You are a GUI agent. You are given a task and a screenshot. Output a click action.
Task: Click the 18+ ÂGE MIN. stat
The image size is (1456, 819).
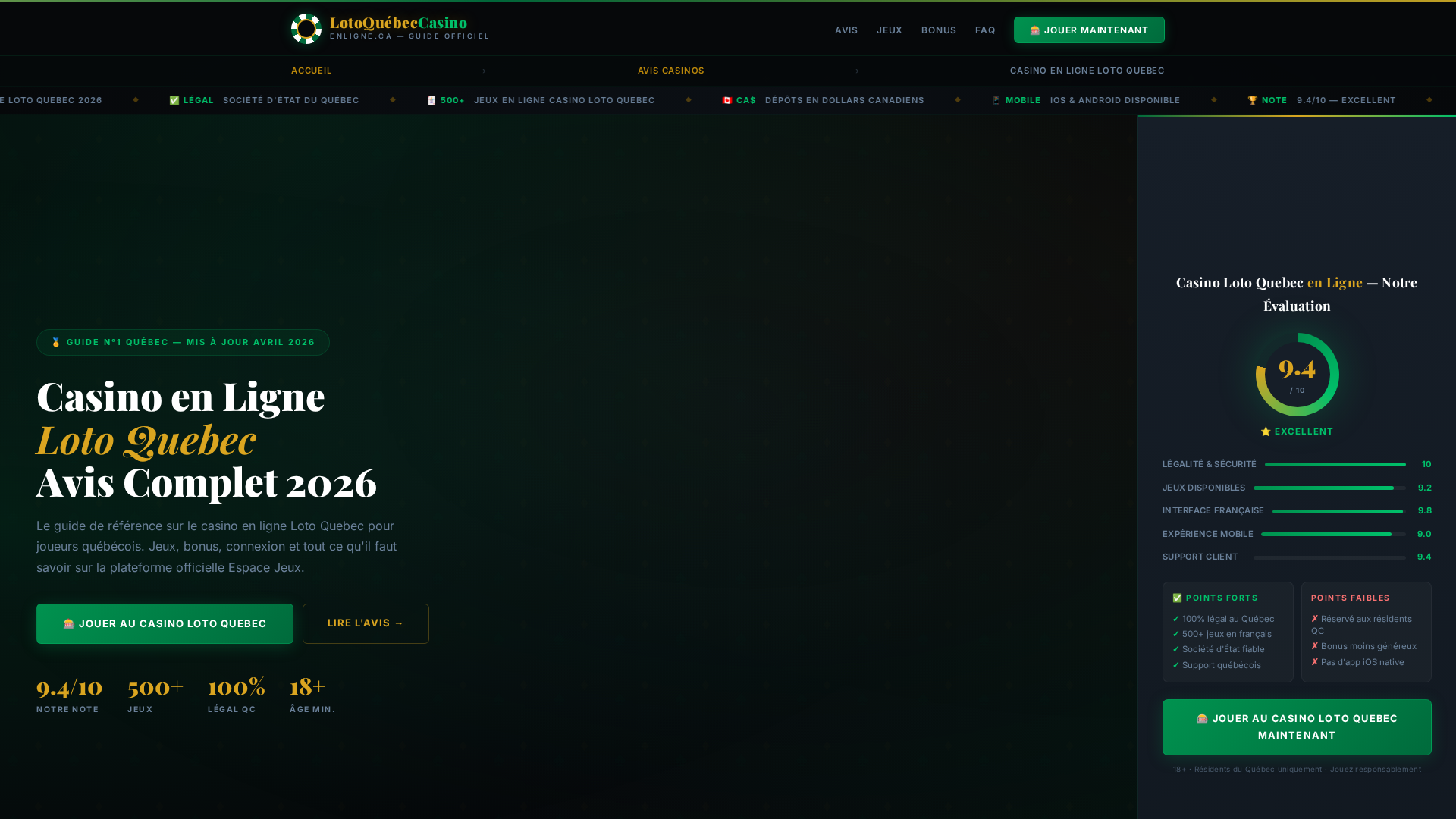[x=312, y=695]
